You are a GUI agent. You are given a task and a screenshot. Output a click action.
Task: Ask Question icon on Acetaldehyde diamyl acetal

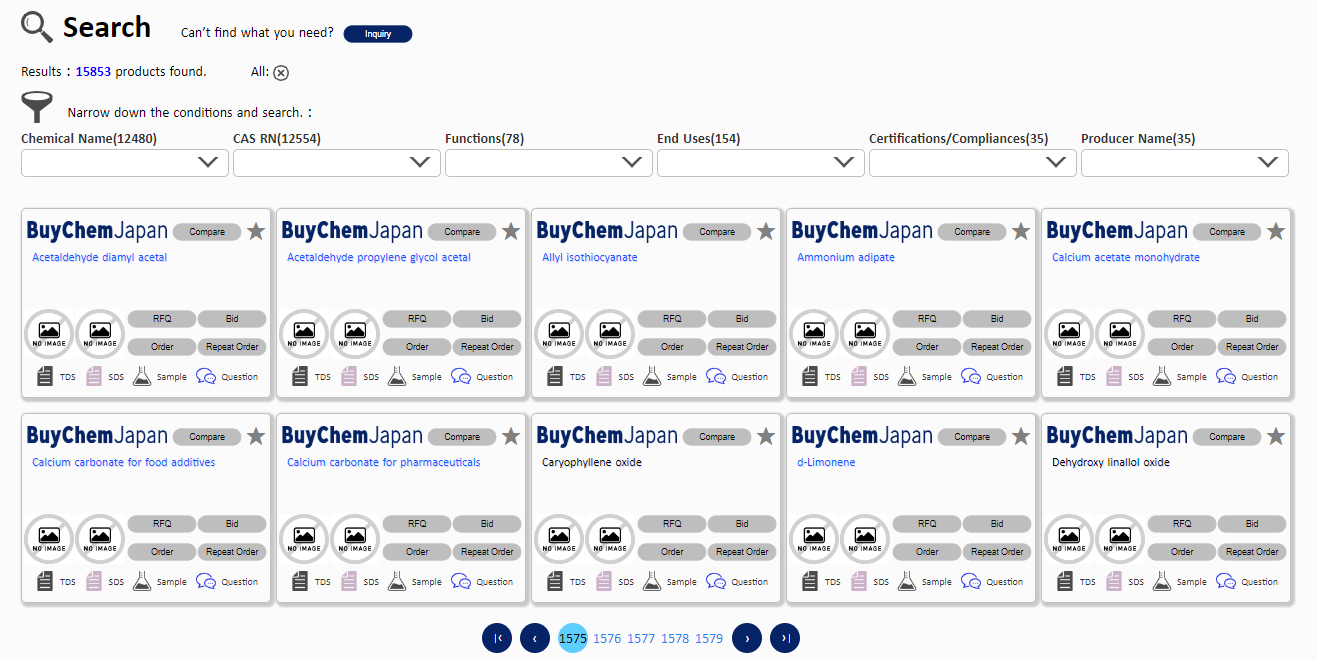pyautogui.click(x=206, y=377)
